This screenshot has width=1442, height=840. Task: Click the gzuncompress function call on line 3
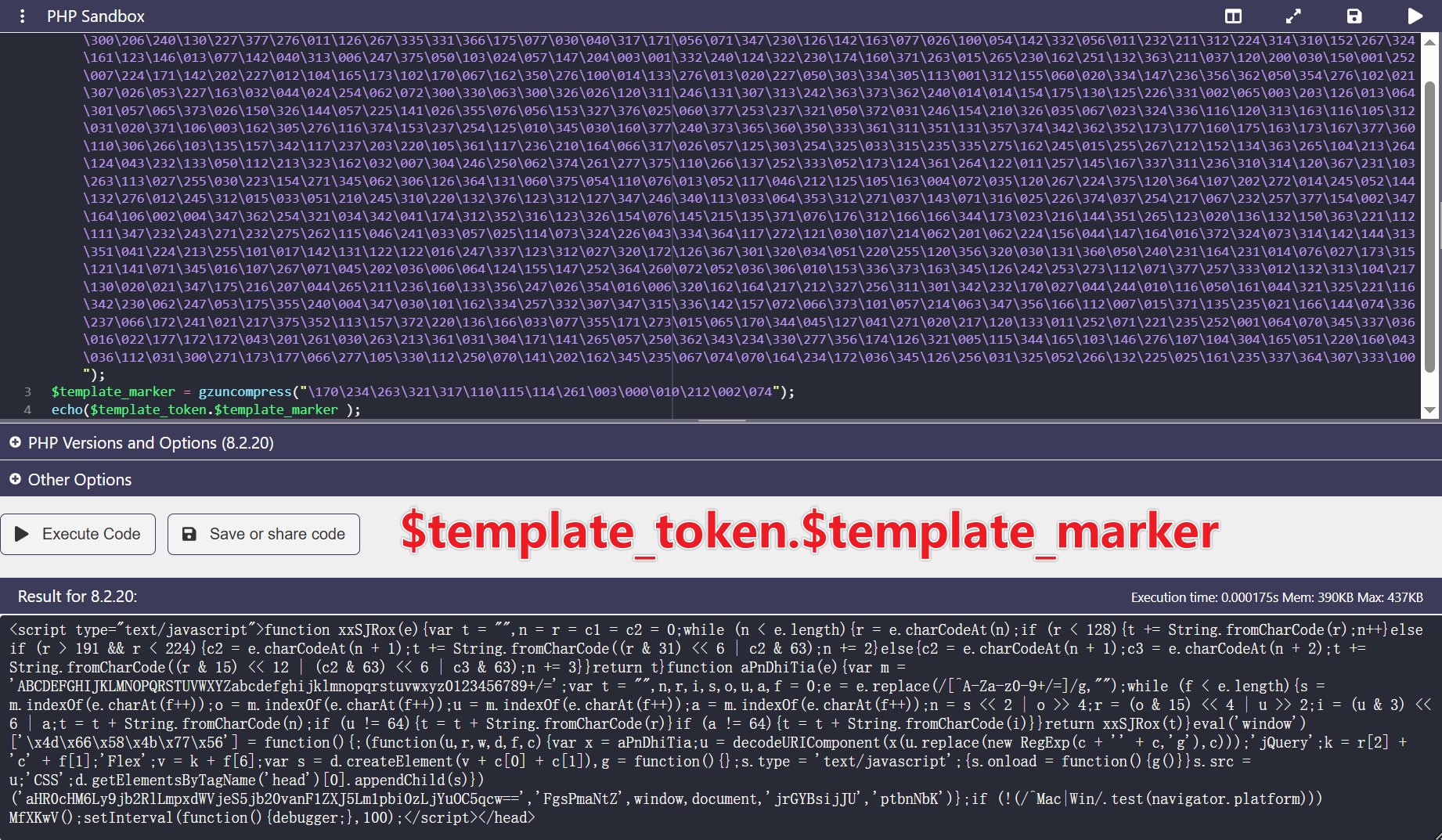click(245, 391)
